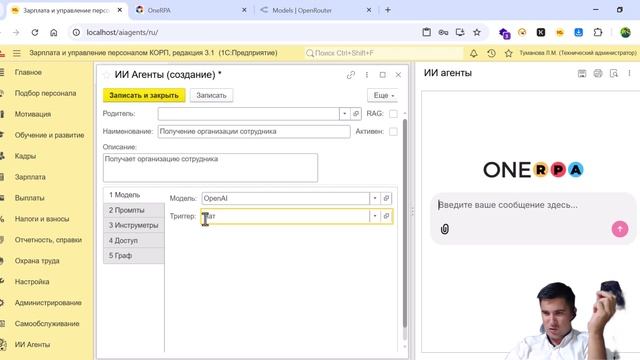Expand the Триггер dropdown arrow
The image size is (640, 360).
[375, 216]
